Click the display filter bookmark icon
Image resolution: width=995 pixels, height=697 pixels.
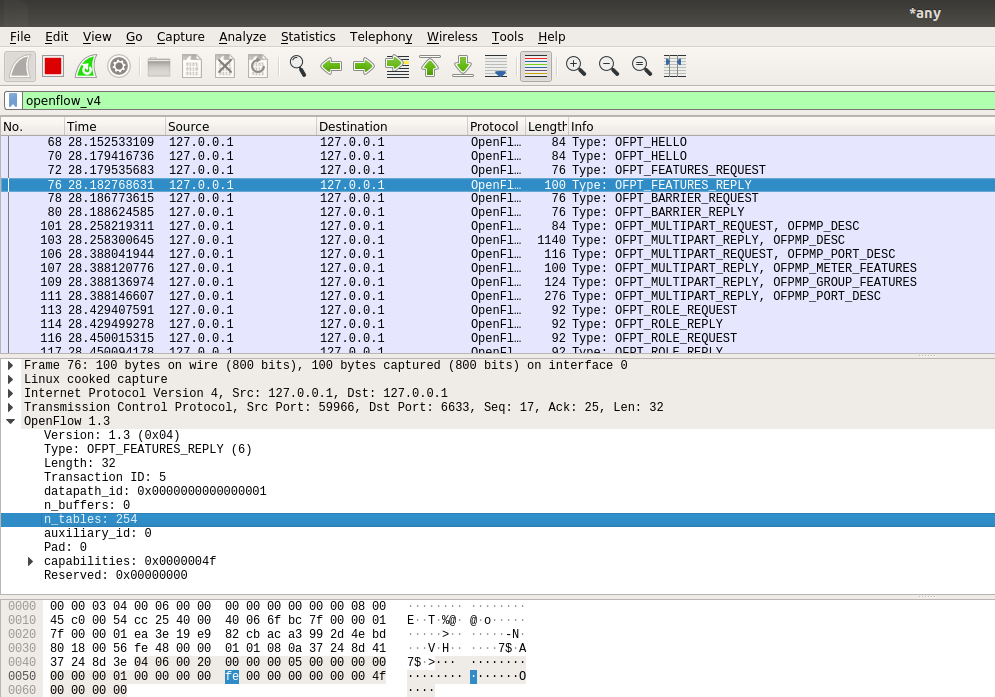[x=12, y=100]
